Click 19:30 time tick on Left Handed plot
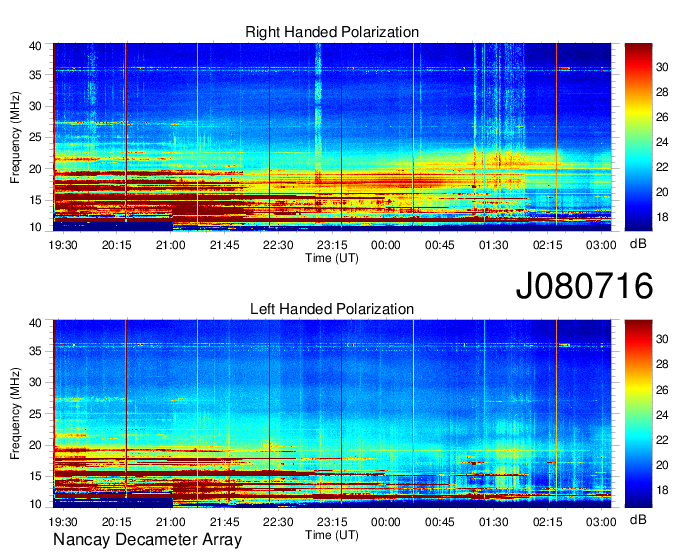Screen dimensions: 680x552 pos(63,522)
